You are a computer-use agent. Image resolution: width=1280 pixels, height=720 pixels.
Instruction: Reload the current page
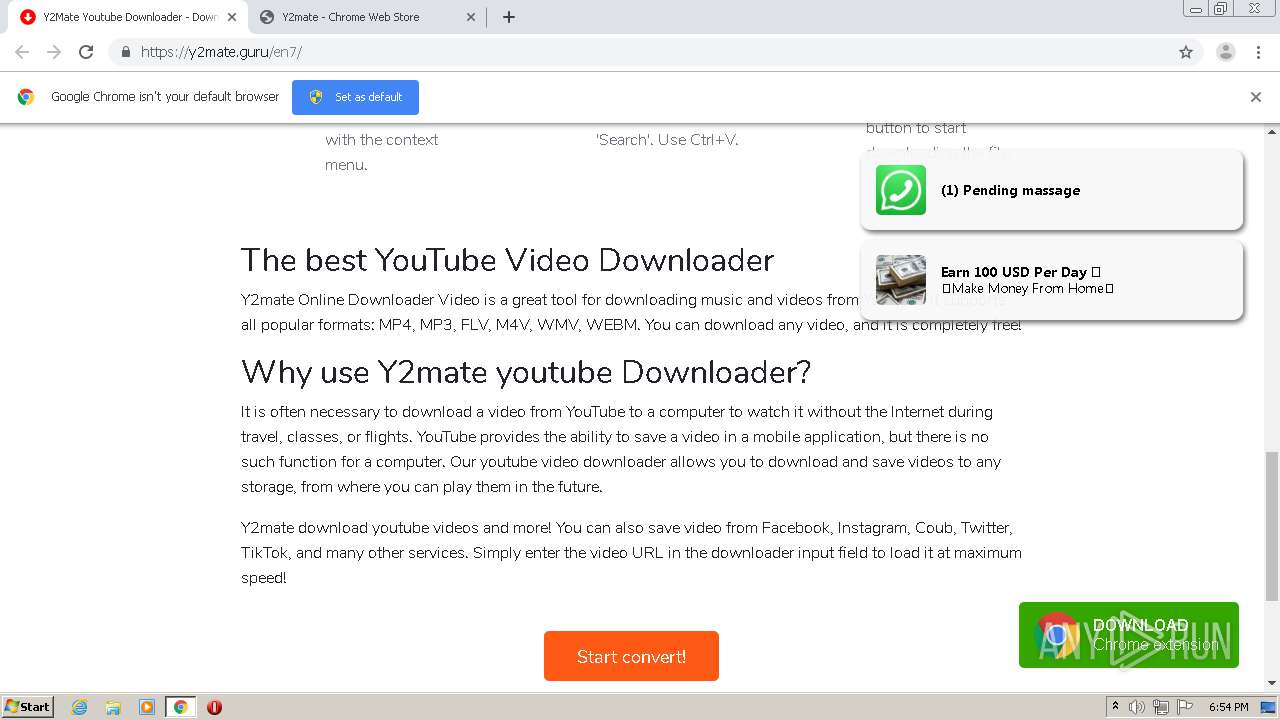click(x=86, y=52)
